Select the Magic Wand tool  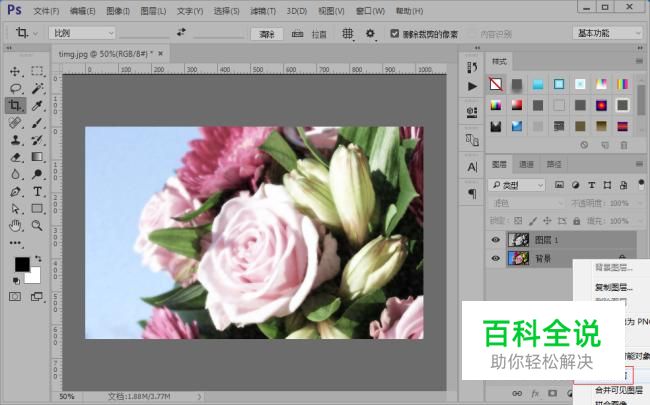pyautogui.click(x=37, y=88)
